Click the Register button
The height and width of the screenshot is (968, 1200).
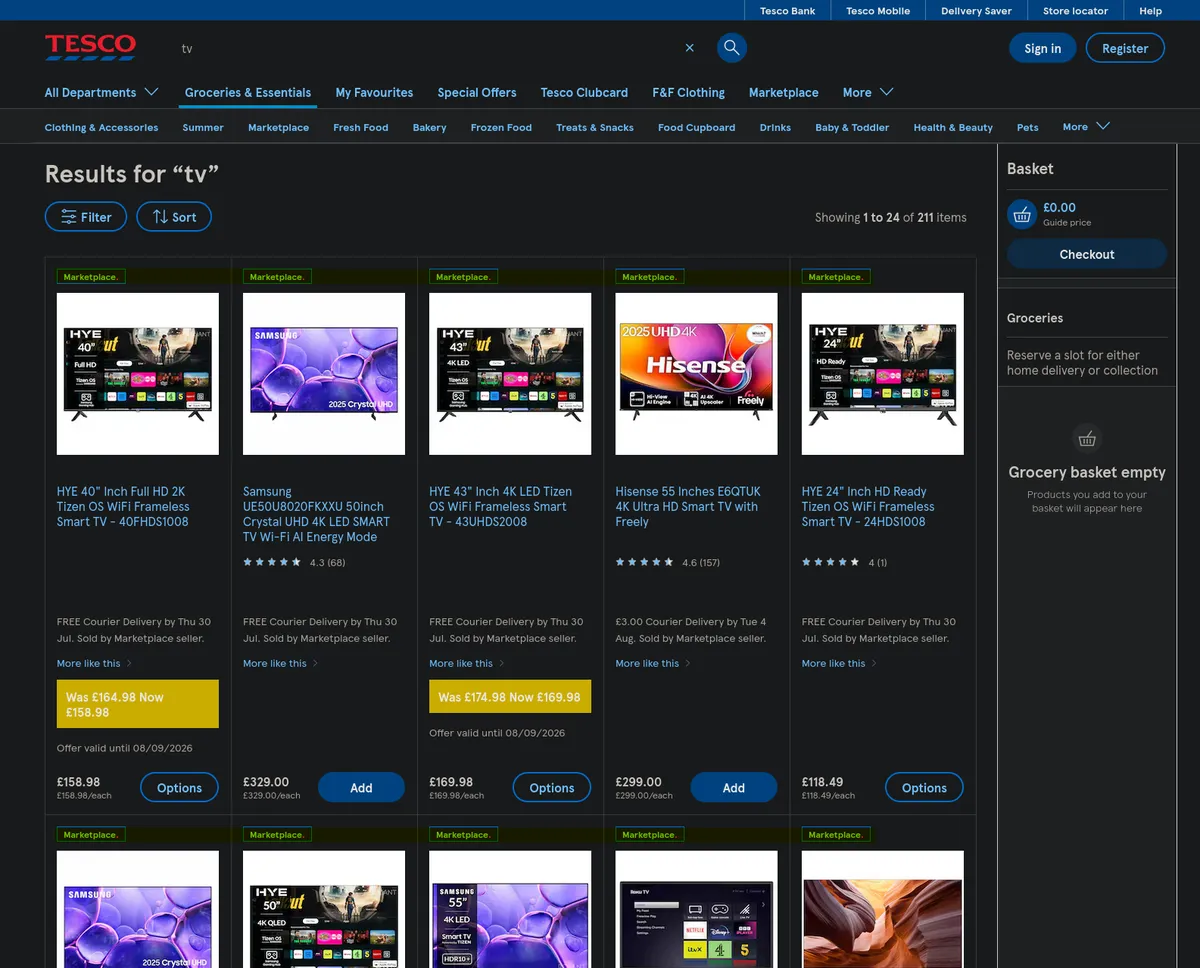[1125, 48]
